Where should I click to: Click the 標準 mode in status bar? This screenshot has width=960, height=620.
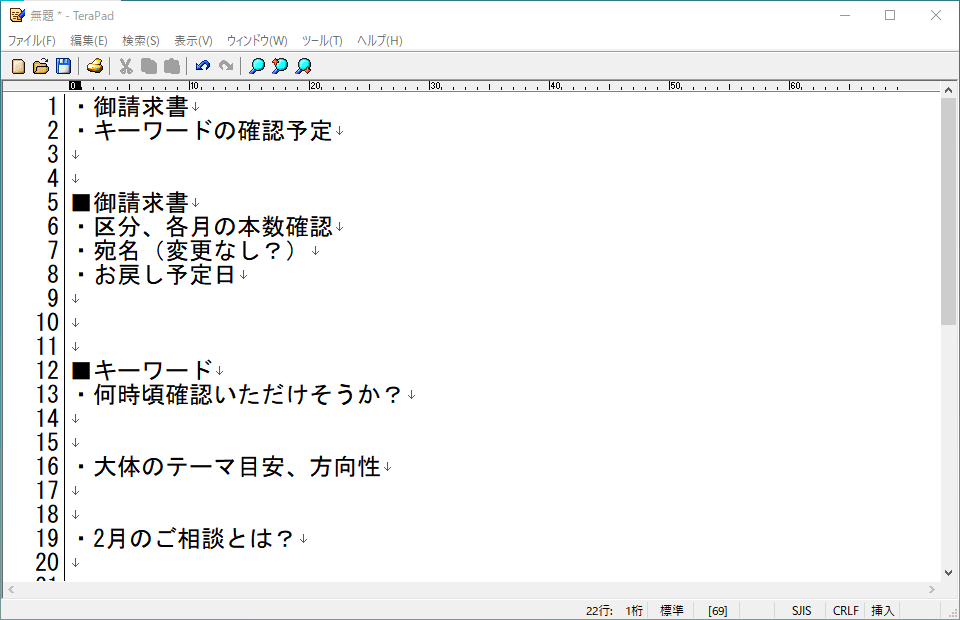coord(672,610)
